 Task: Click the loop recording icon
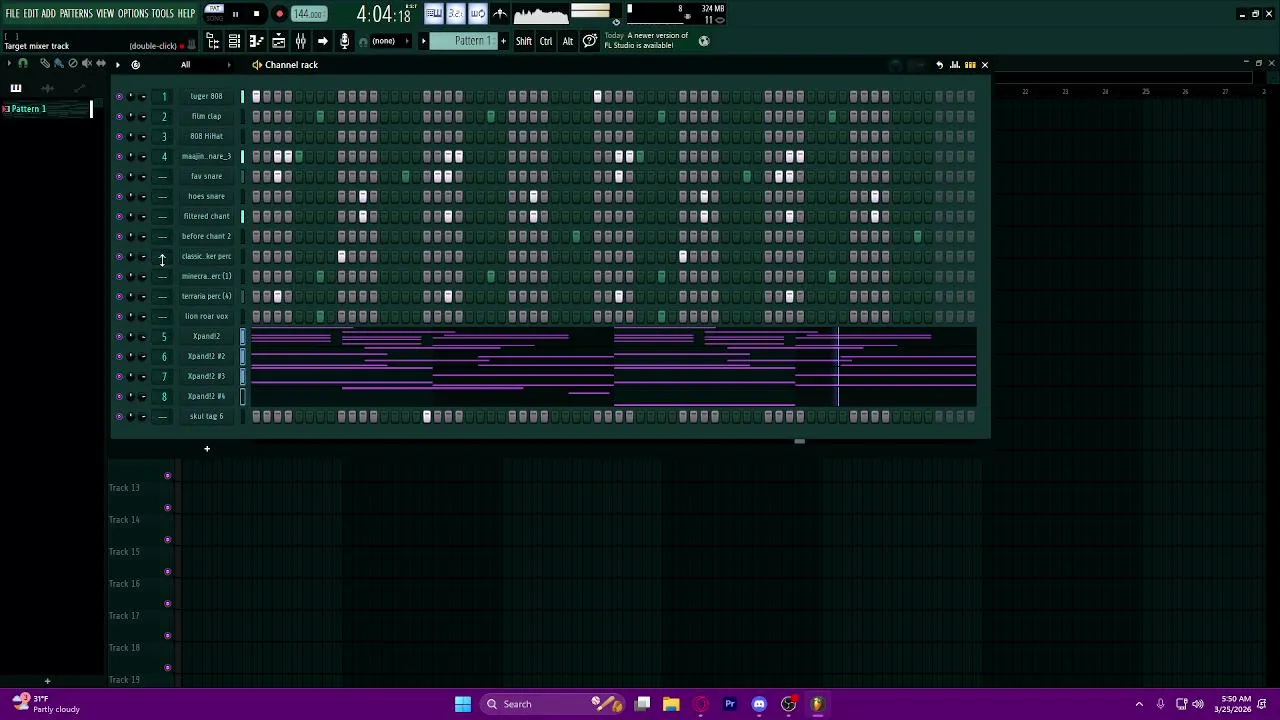(478, 14)
